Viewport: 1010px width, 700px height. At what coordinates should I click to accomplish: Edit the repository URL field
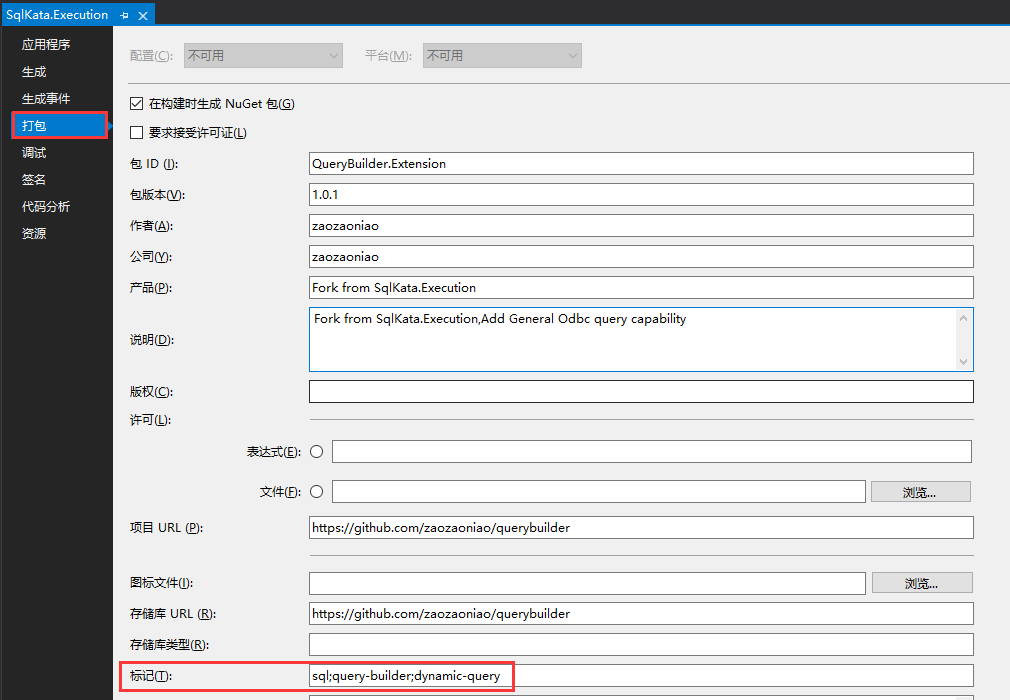coord(641,614)
